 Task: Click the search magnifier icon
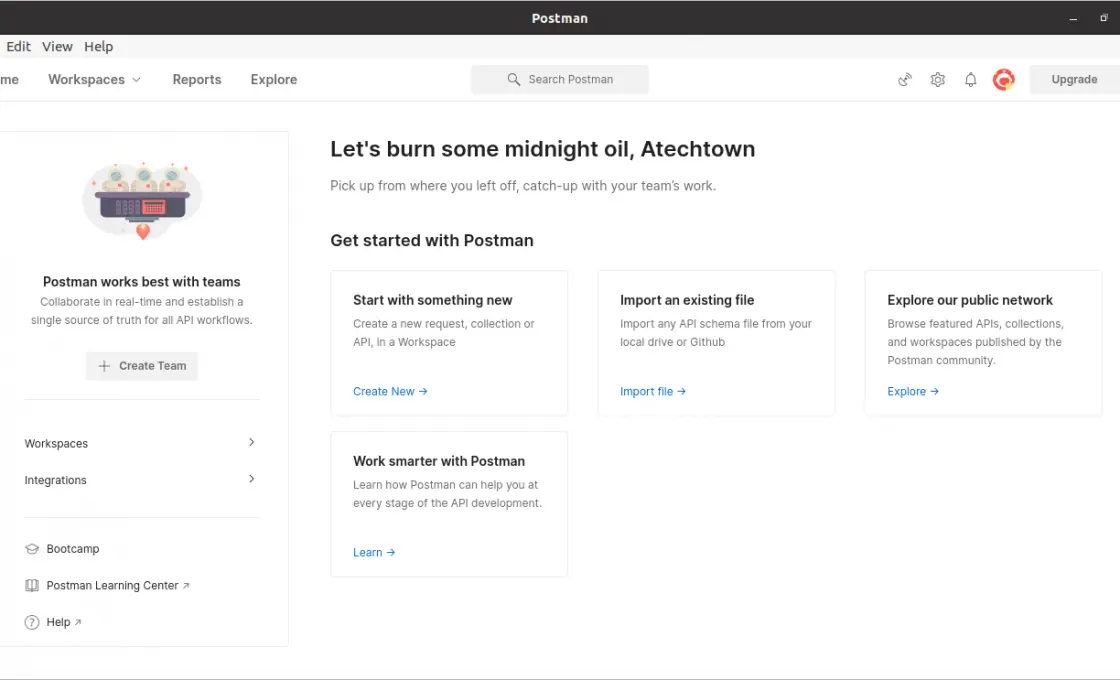514,79
